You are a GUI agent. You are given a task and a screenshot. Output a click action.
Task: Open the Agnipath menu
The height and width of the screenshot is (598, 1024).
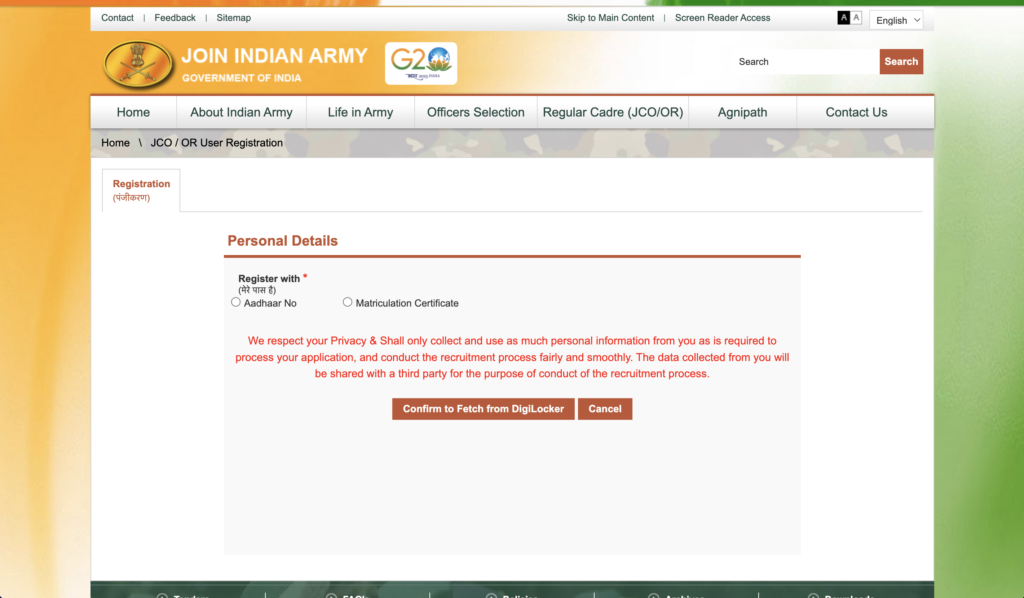742,112
